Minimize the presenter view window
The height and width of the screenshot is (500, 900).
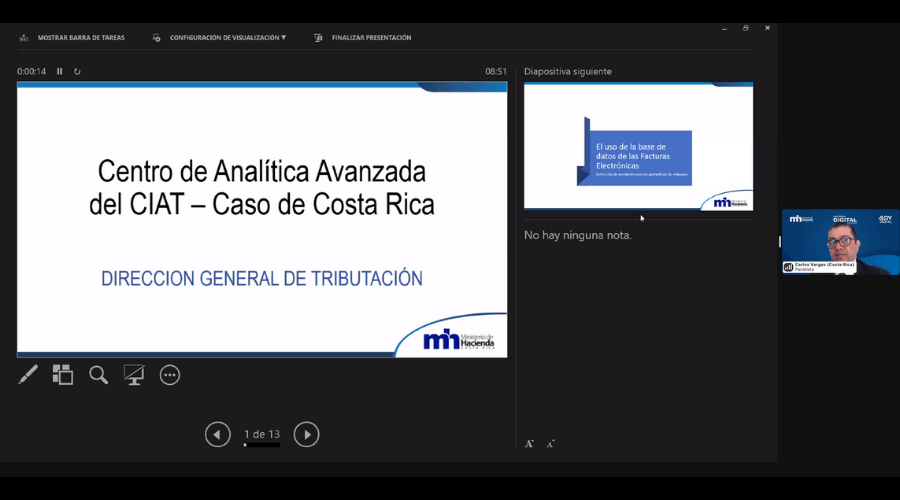(724, 28)
